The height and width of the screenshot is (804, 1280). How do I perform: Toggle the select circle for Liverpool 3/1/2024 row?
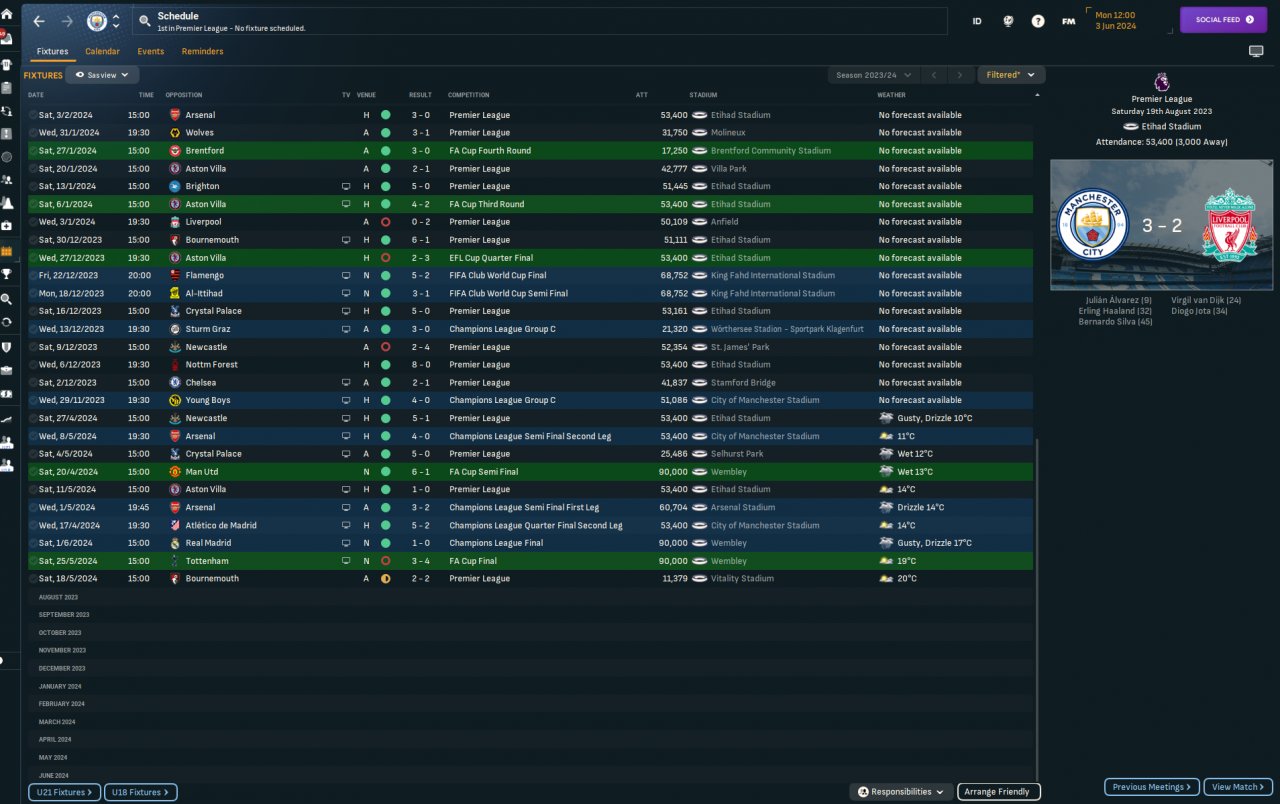pos(33,222)
